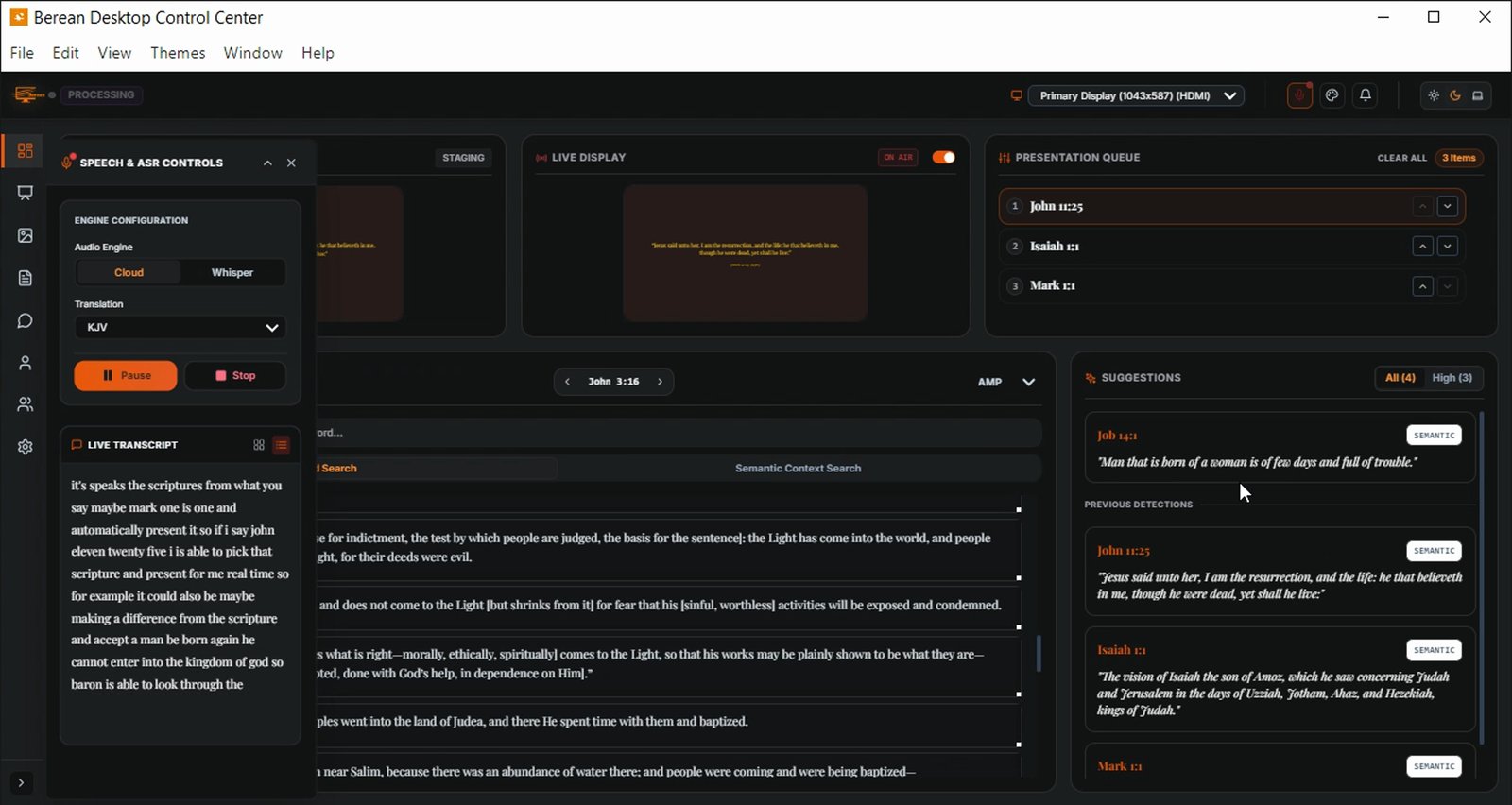1512x805 pixels.
Task: Move Mark 1:1 up in the queue
Action: 1422,286
